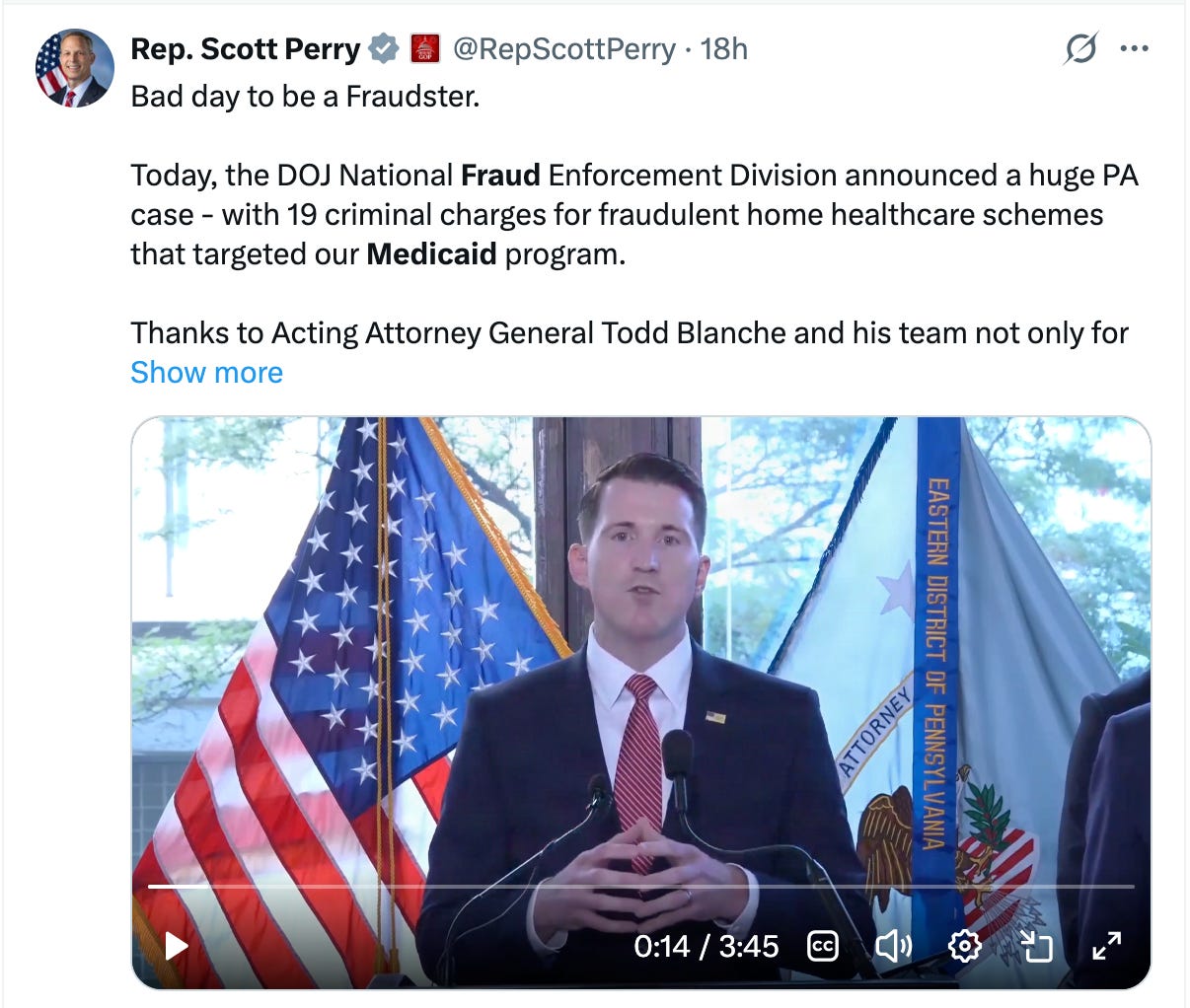The height and width of the screenshot is (1008, 1190).
Task: Pop out video with picture-in-picture icon
Action: tap(1036, 947)
